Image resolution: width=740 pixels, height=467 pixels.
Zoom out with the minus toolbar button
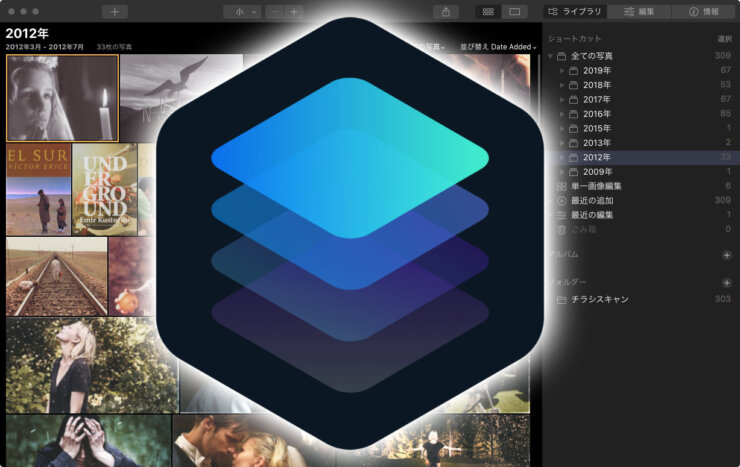coord(276,12)
